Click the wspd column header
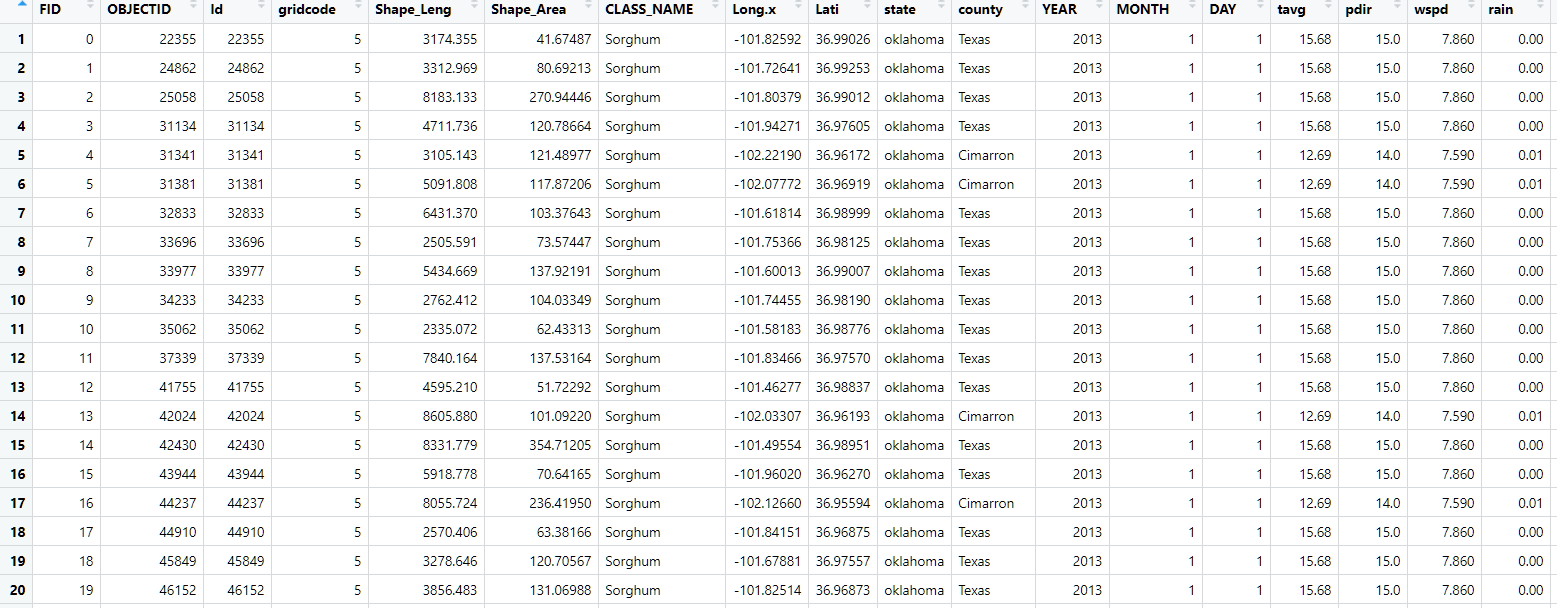This screenshot has height=608, width=1557. click(x=1430, y=9)
